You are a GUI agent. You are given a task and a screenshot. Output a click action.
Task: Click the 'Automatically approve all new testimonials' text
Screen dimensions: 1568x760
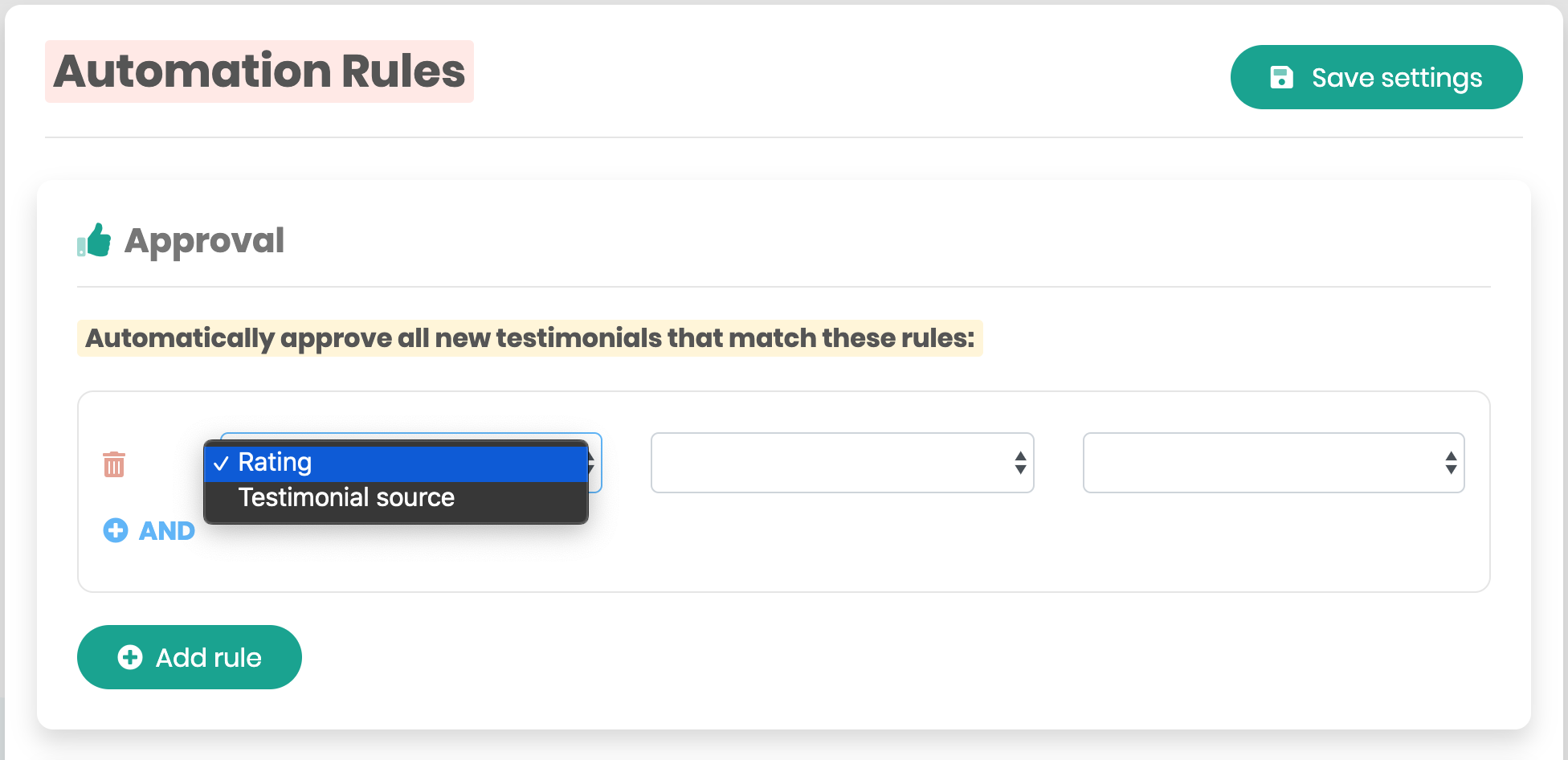click(529, 338)
